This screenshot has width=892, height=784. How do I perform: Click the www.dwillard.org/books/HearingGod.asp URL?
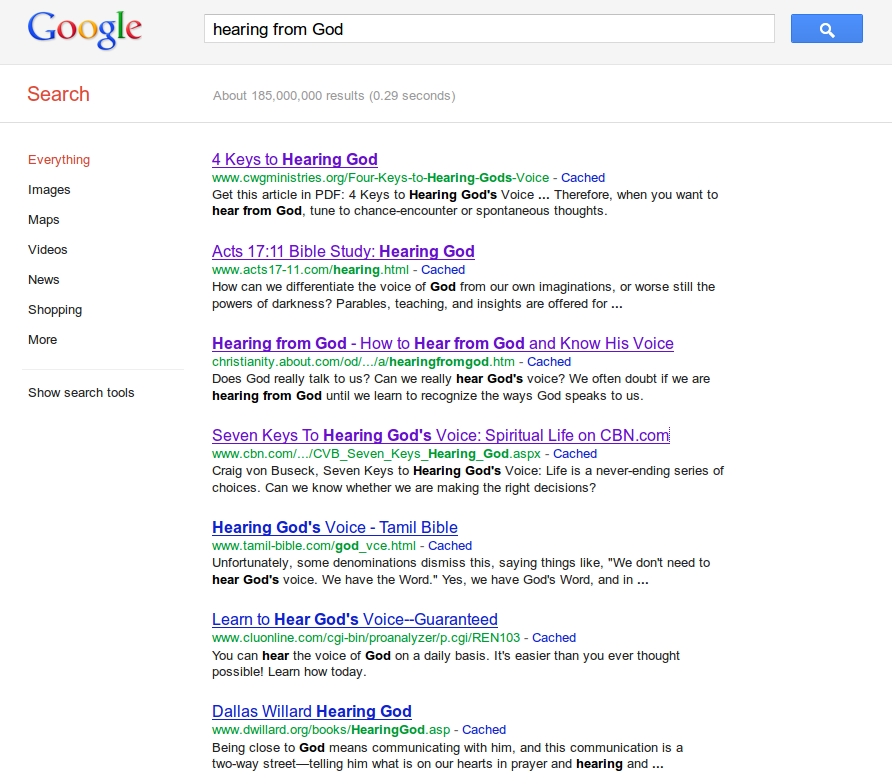(x=331, y=729)
